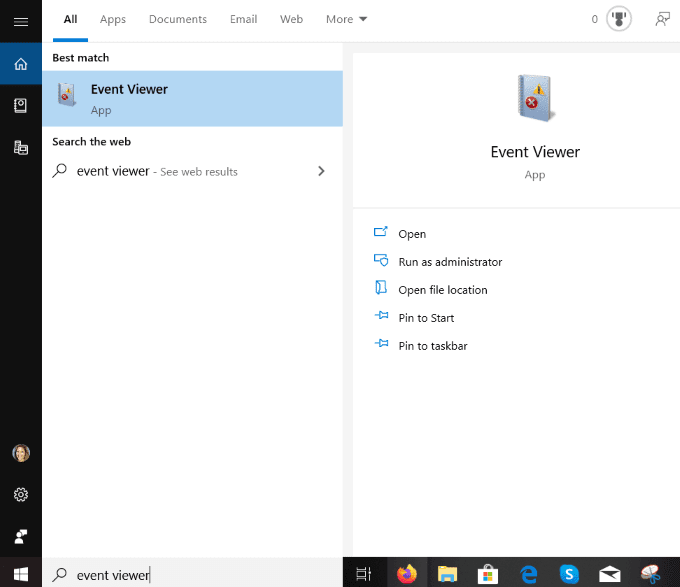
Task: Switch to the Documents tab
Action: (177, 19)
